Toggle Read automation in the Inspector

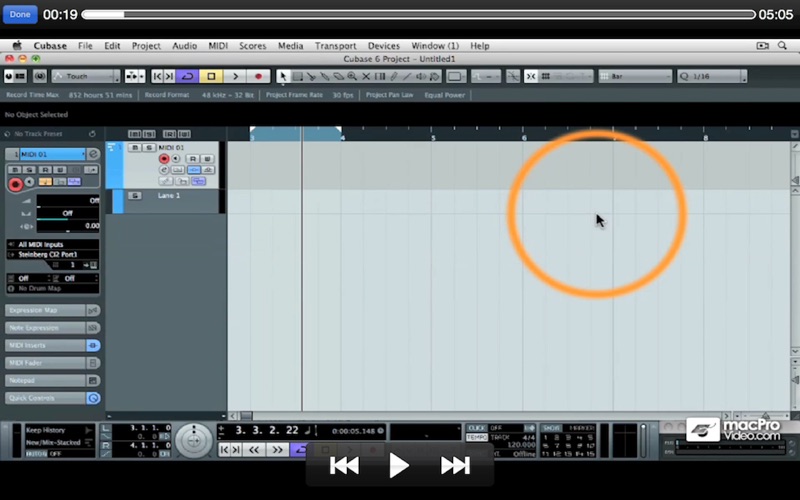(x=45, y=170)
